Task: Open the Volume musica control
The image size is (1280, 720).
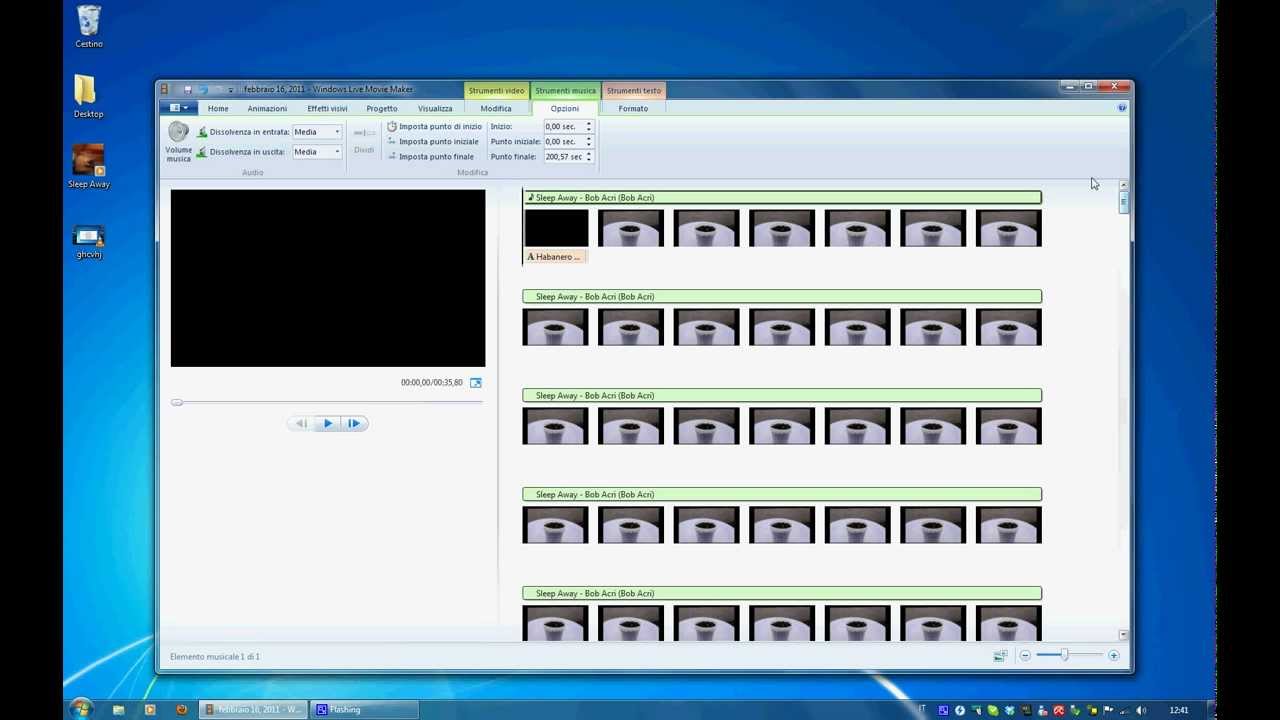Action: (x=178, y=141)
